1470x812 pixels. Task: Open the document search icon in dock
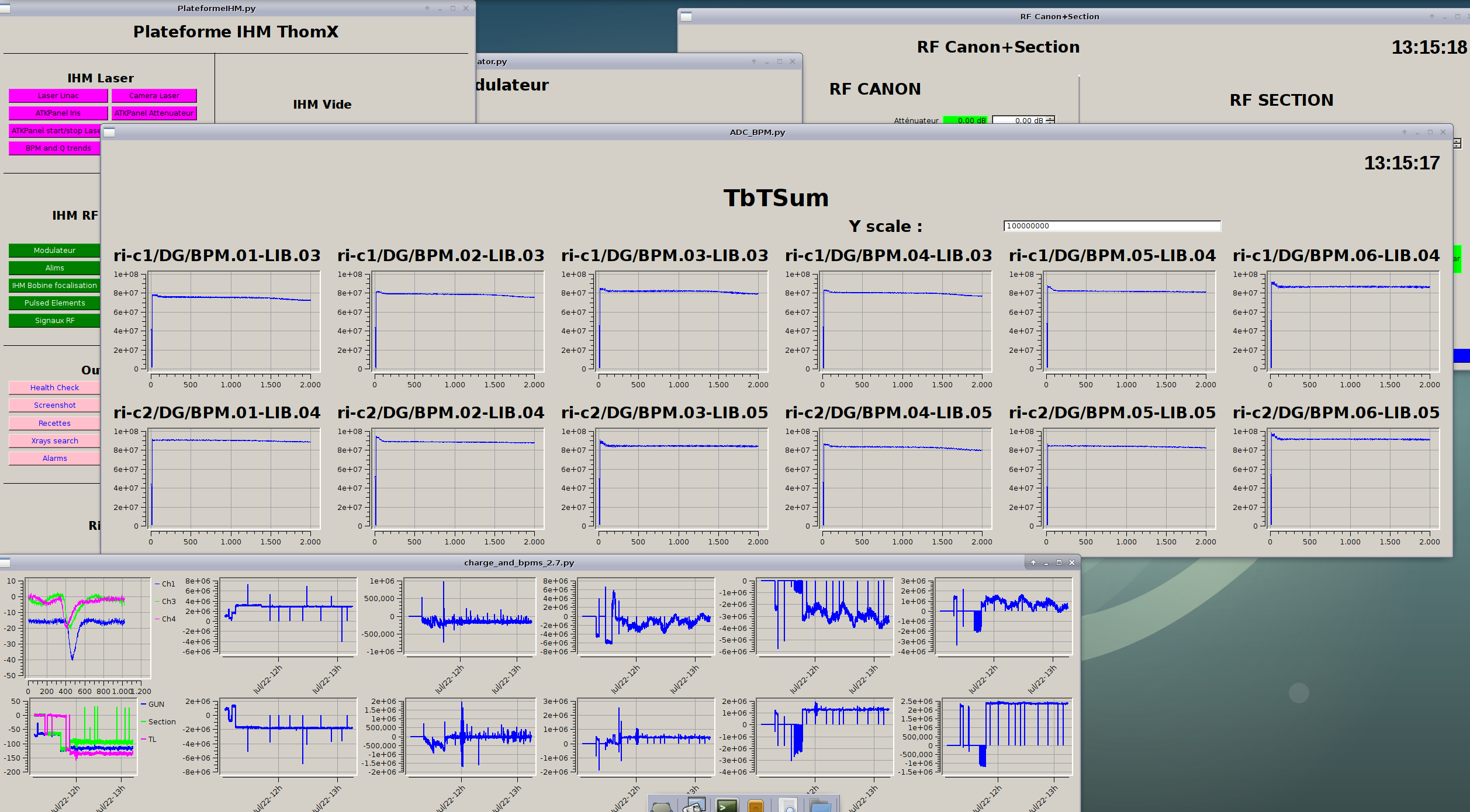788,806
